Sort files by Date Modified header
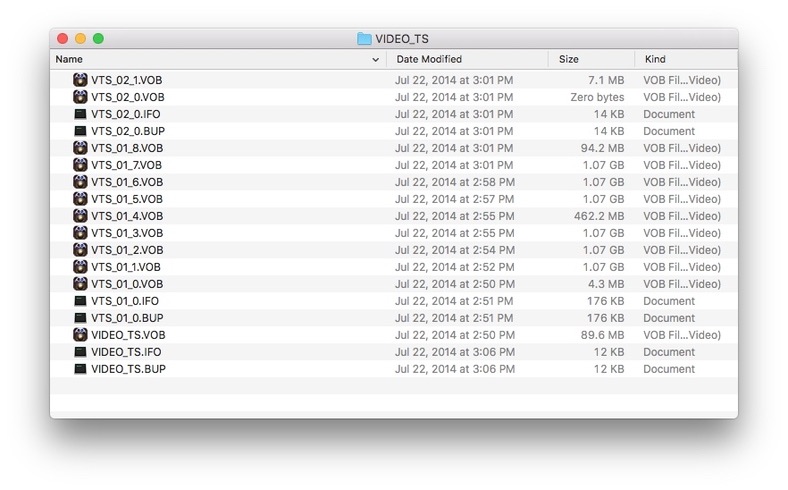This screenshot has height=490, width=788. [467, 59]
